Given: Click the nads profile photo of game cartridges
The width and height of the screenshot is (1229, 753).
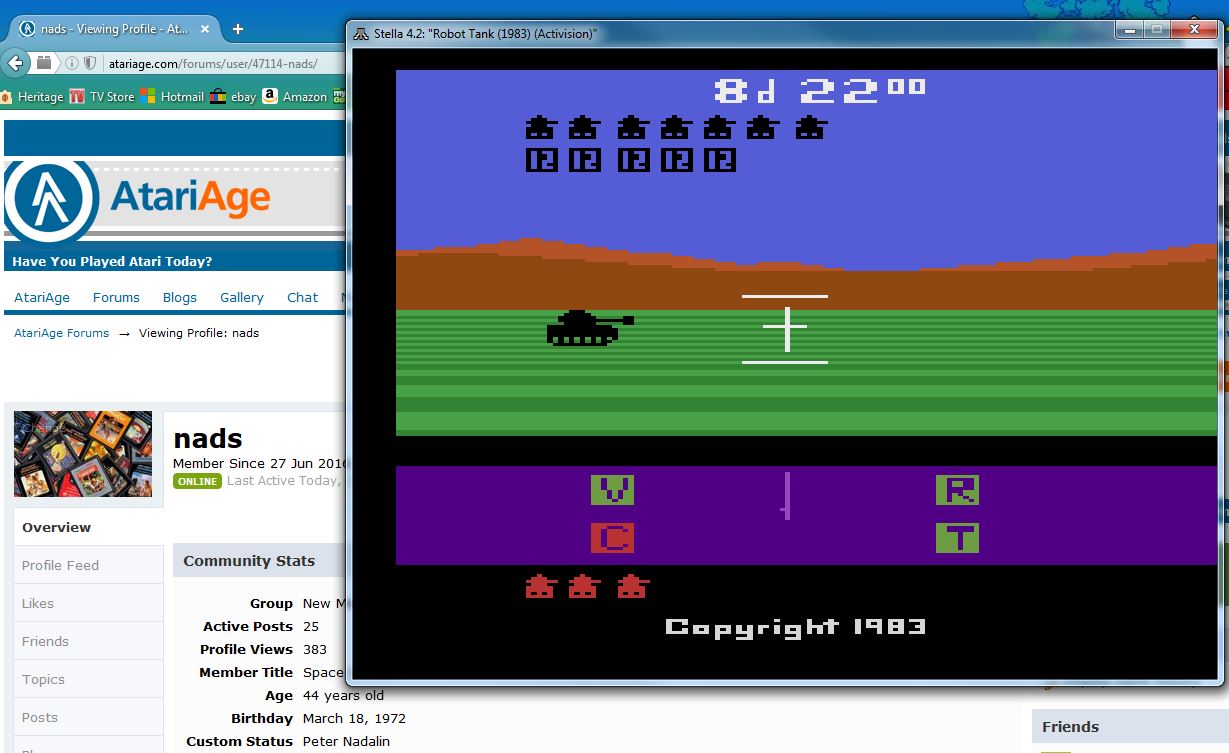Looking at the screenshot, I should click(x=83, y=454).
